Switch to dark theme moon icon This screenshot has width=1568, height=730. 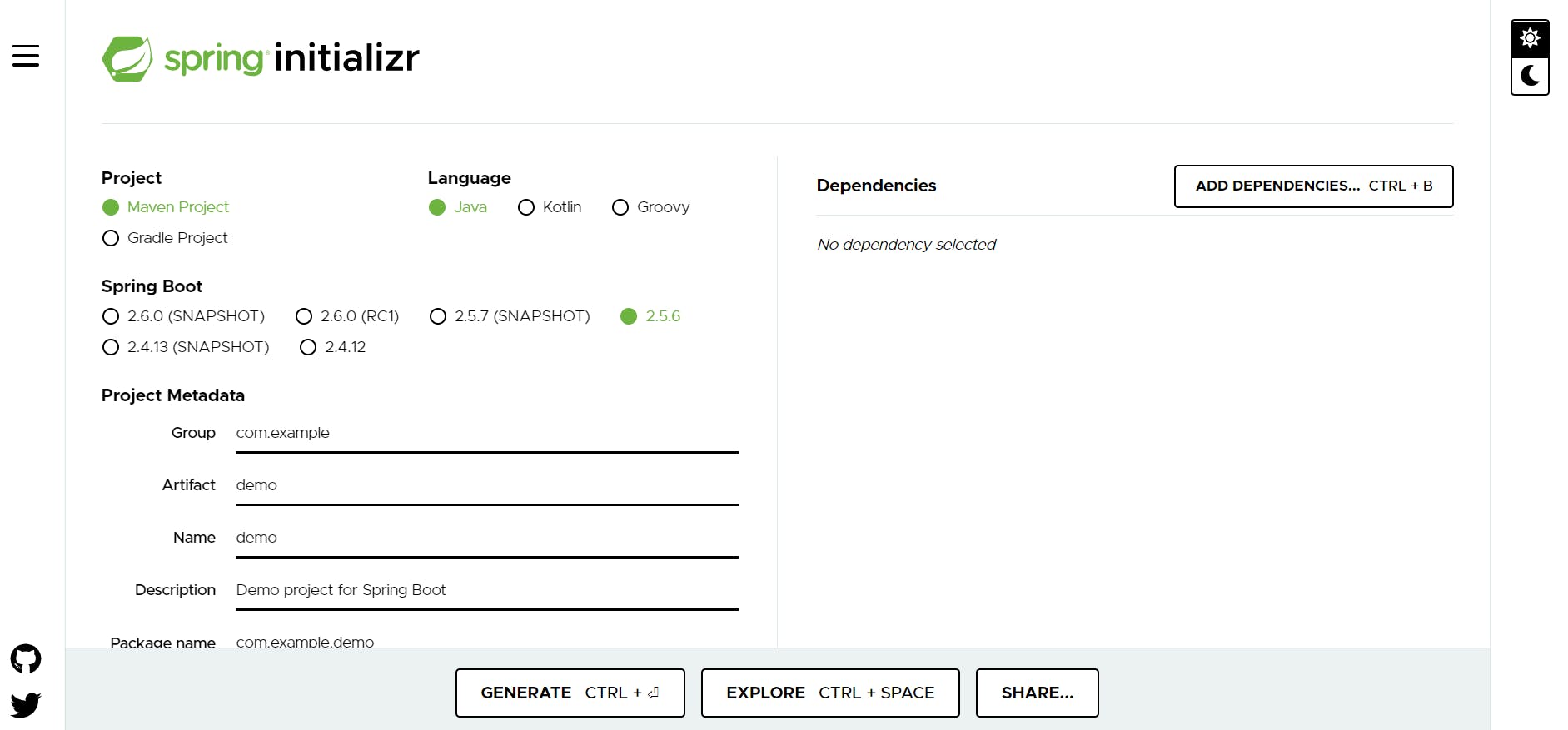pyautogui.click(x=1530, y=77)
